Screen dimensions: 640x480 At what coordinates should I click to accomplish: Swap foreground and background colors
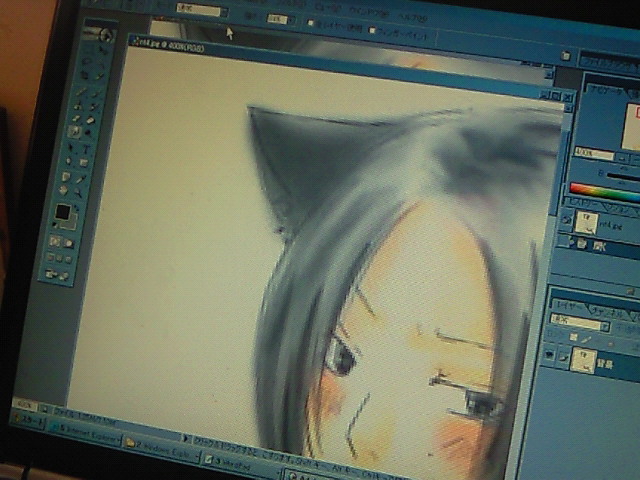click(76, 208)
